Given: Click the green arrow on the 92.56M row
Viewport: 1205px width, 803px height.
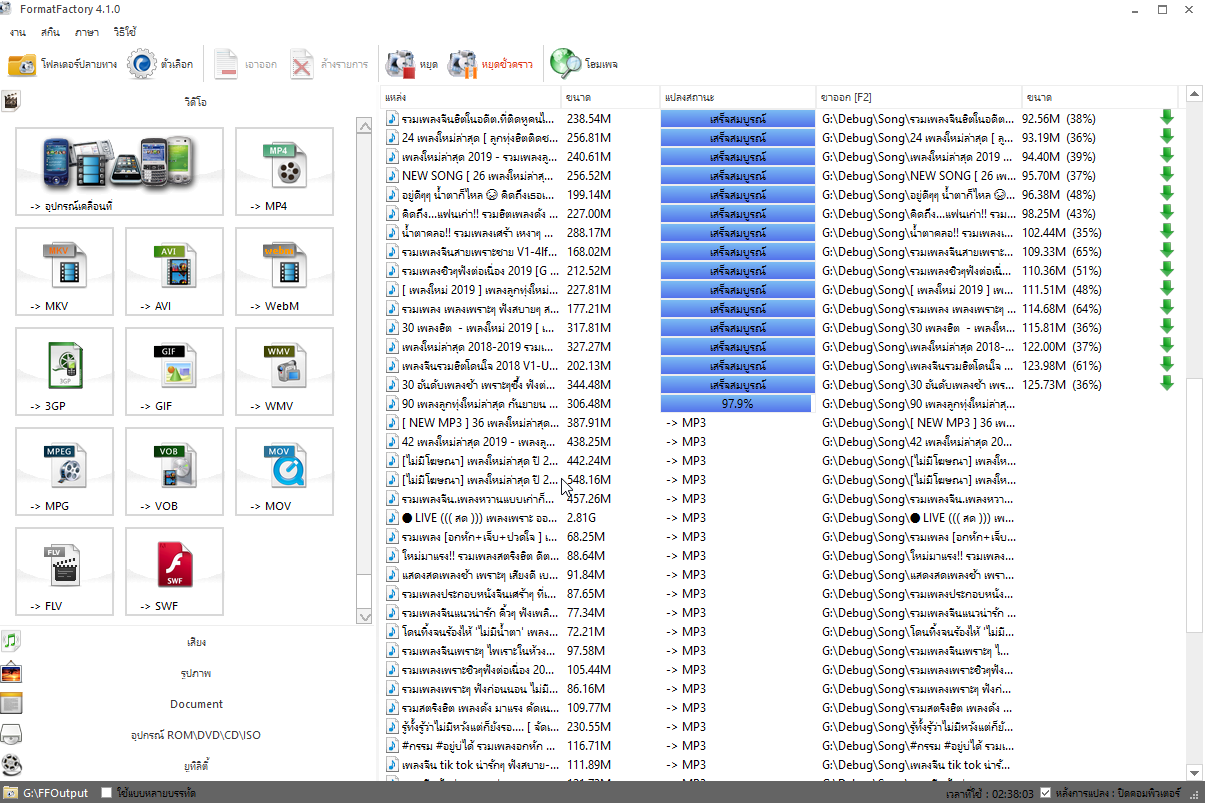Looking at the screenshot, I should [1166, 118].
